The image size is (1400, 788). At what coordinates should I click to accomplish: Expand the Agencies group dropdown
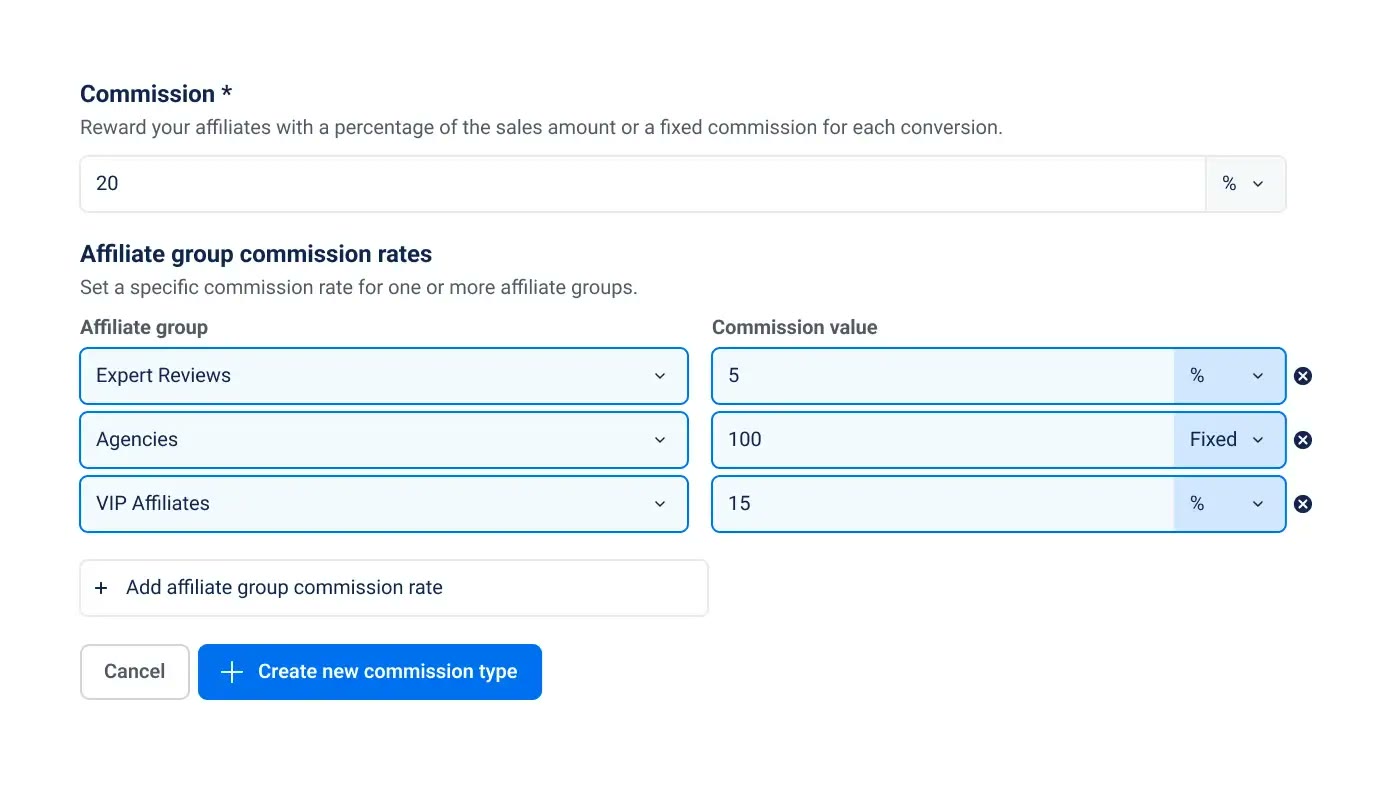384,440
